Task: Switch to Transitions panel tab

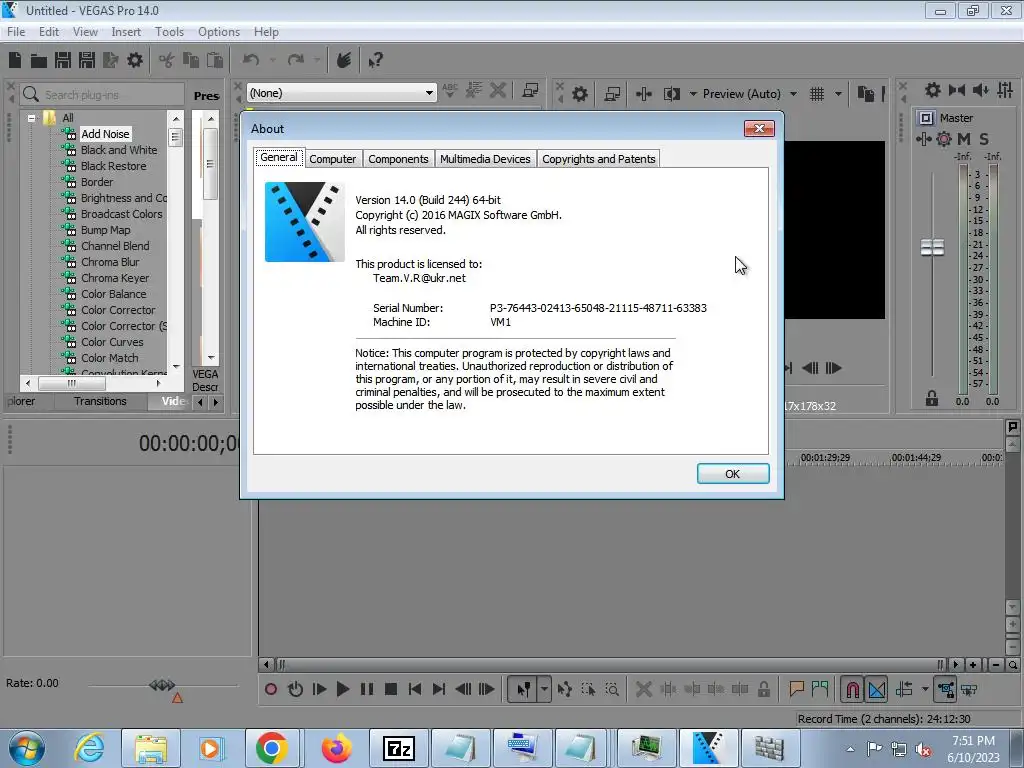Action: (x=100, y=401)
